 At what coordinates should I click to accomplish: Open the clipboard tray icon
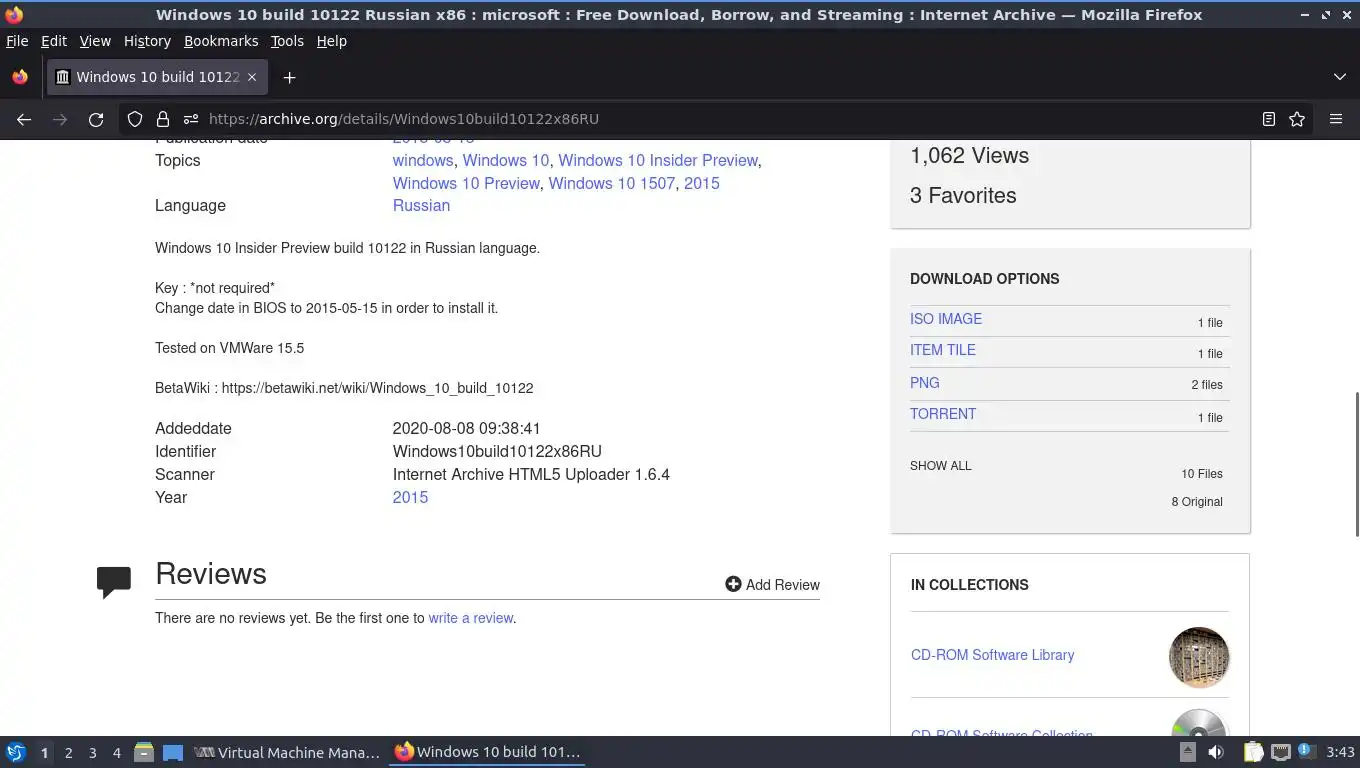tap(1253, 752)
